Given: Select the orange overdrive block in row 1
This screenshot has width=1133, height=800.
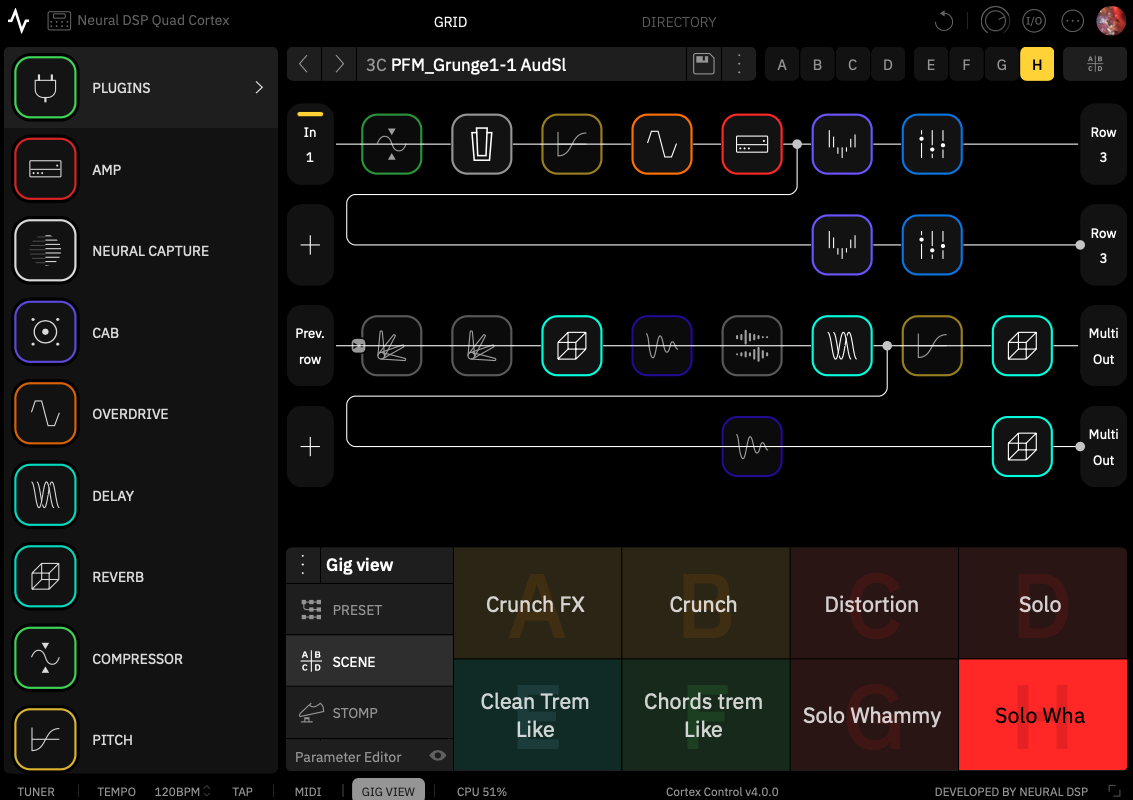Looking at the screenshot, I should click(662, 144).
